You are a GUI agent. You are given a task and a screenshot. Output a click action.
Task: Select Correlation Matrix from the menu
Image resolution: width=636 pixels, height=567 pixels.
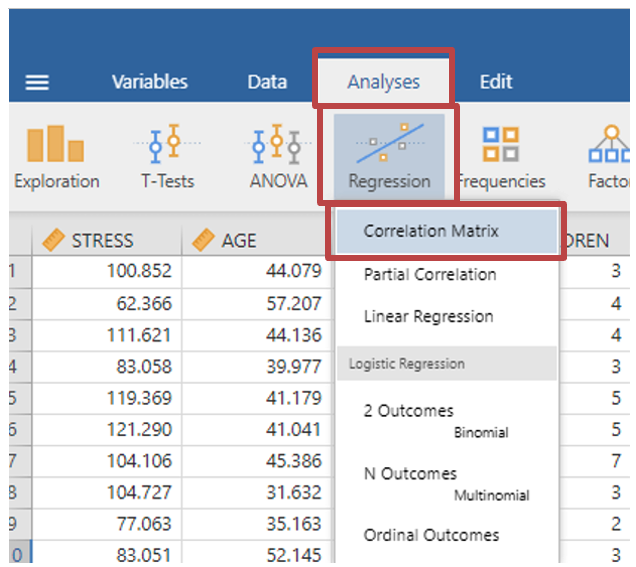click(430, 231)
